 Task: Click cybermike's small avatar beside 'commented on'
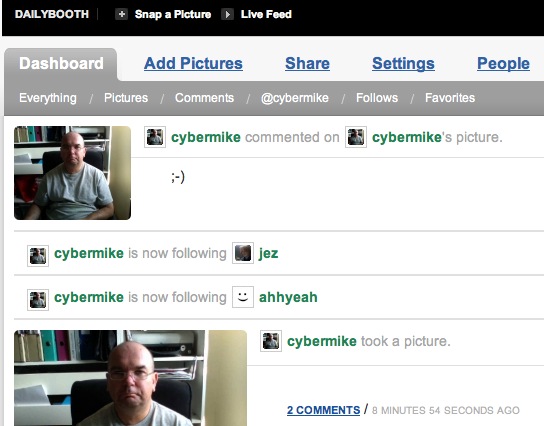point(155,137)
